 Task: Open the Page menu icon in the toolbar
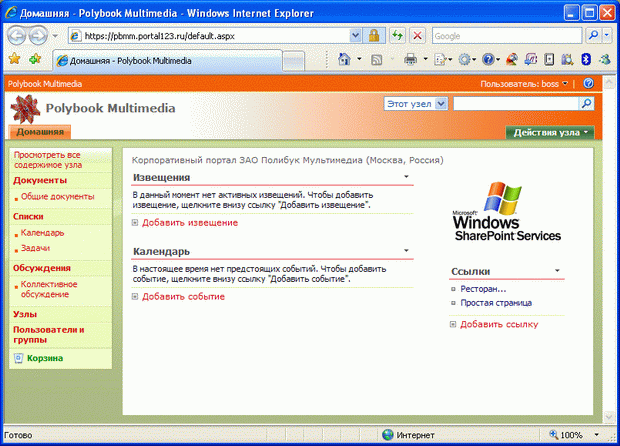(443, 60)
